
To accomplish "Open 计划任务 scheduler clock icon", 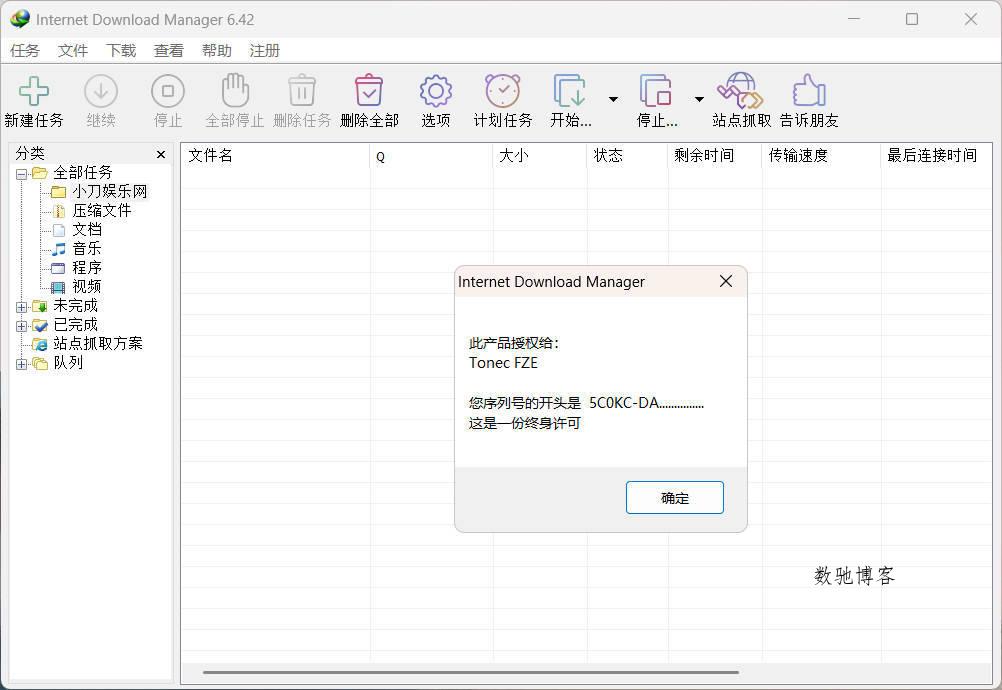I will pos(503,91).
